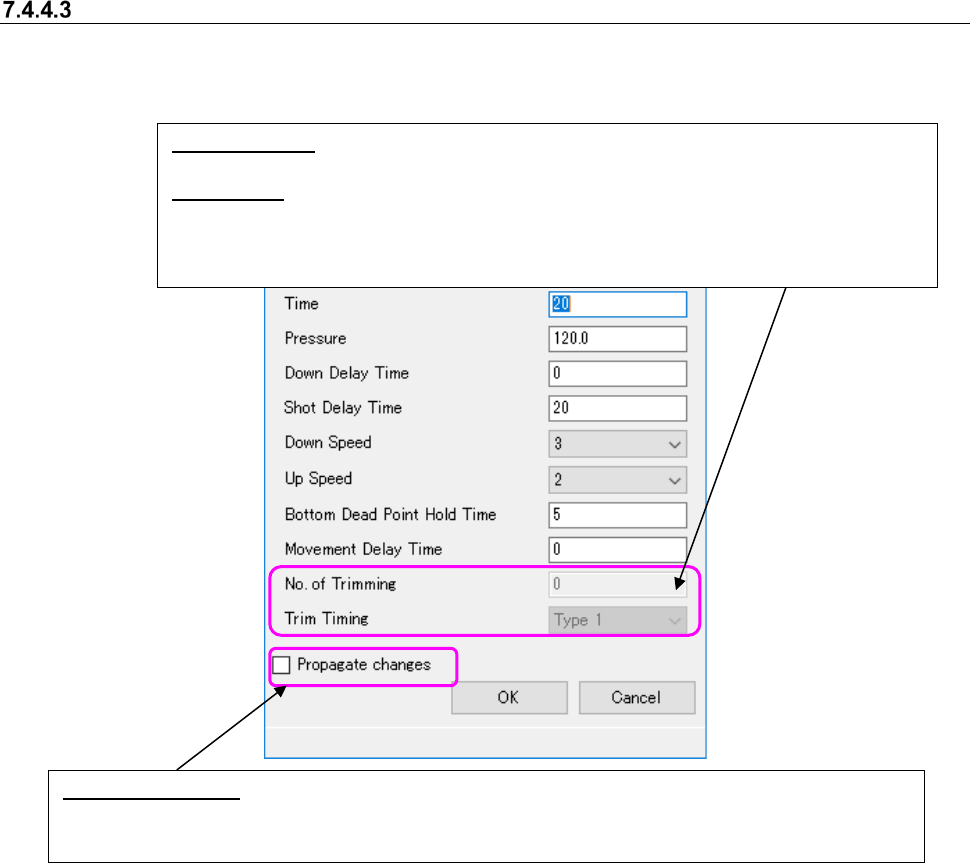Click the Down Delay Time label

pos(346,373)
